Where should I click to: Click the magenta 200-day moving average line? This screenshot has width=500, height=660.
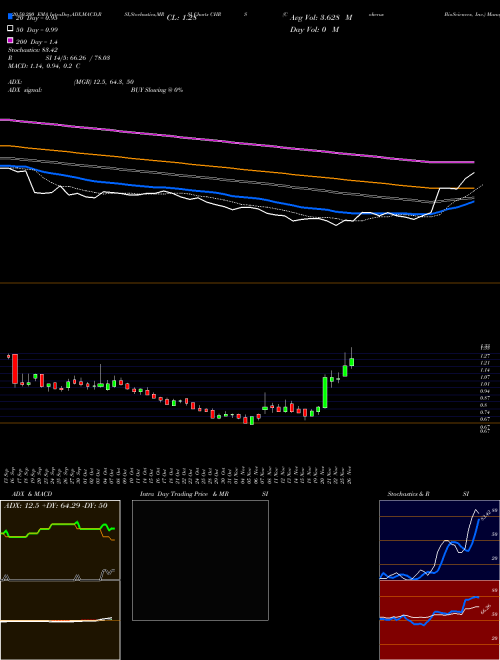[x=236, y=142]
